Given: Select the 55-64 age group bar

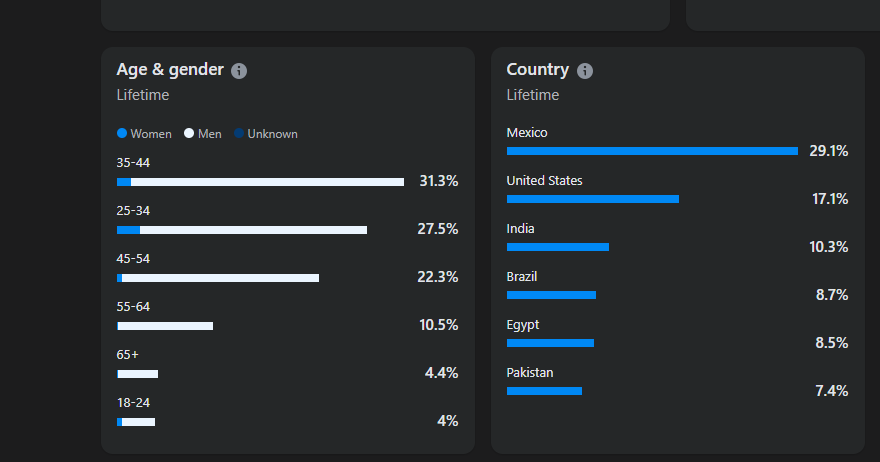Looking at the screenshot, I should 165,326.
